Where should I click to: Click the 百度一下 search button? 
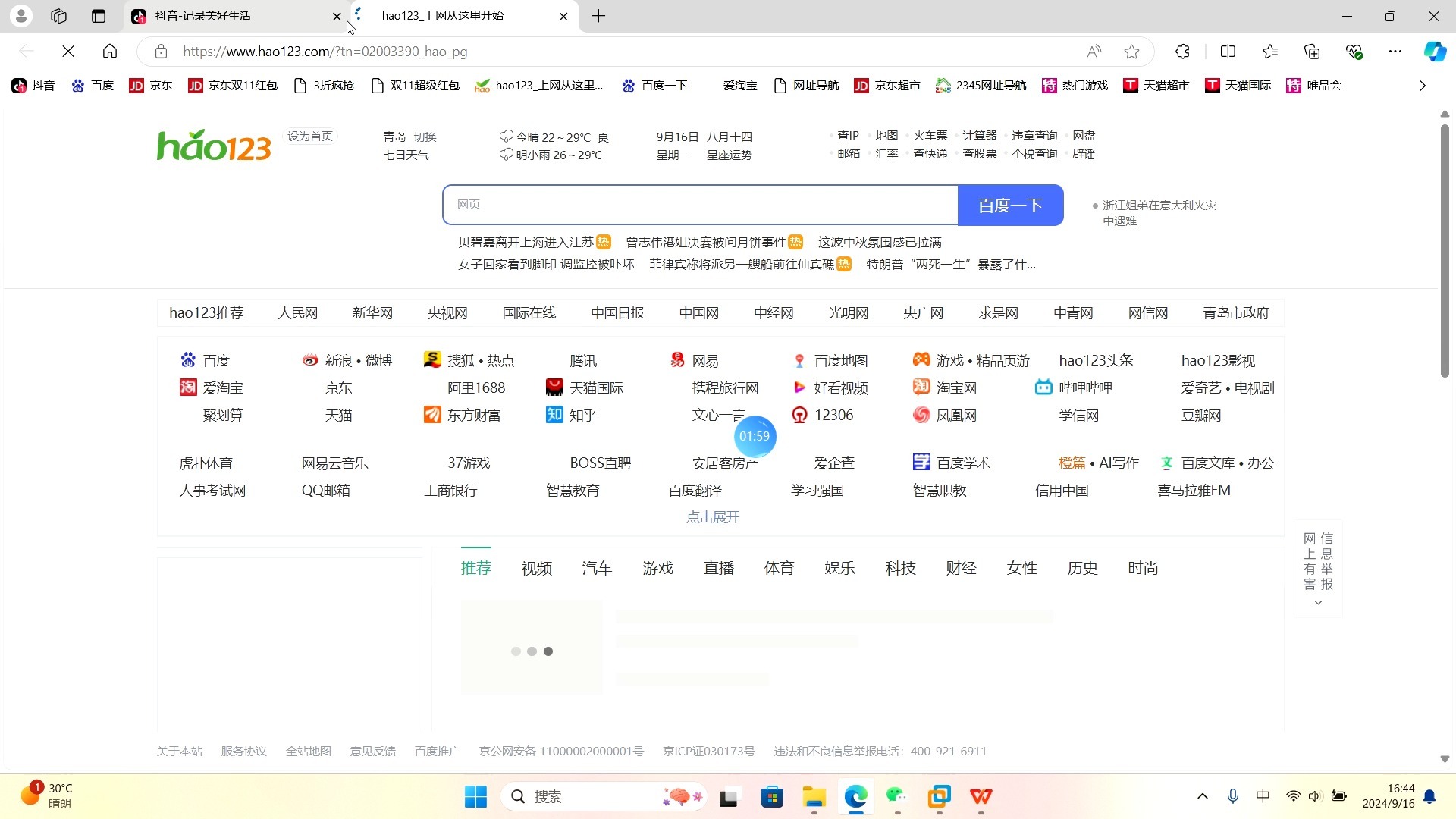point(1010,205)
